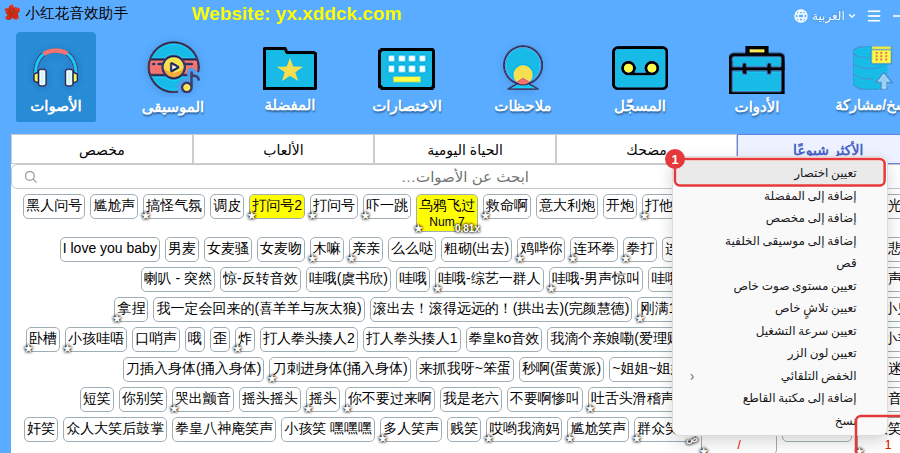The width and height of the screenshot is (900, 453).
Task: Choose إضافة إلى موسيقى الخلفية entry
Action: 779,241
